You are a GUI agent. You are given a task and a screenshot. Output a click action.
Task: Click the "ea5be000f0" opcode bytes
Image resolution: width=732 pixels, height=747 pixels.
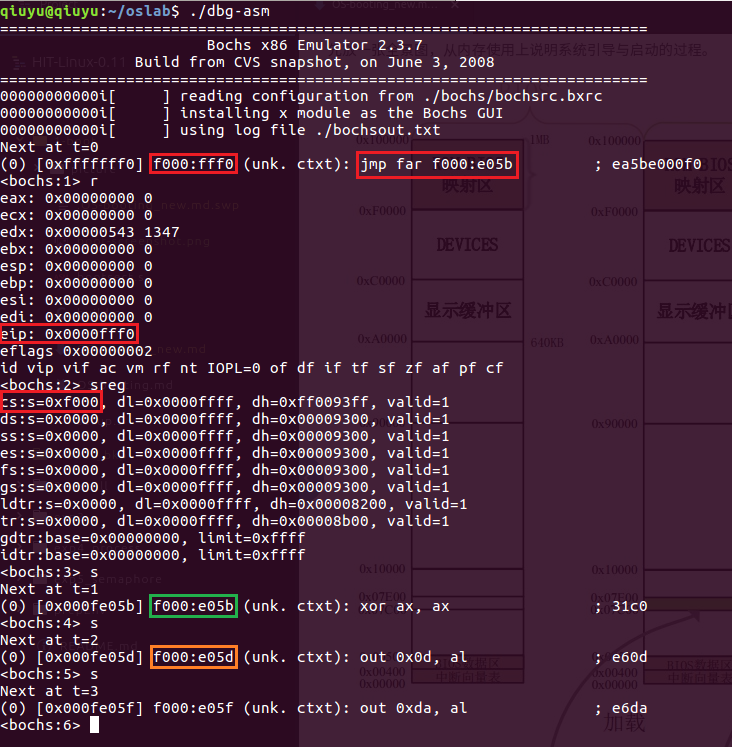[656, 164]
